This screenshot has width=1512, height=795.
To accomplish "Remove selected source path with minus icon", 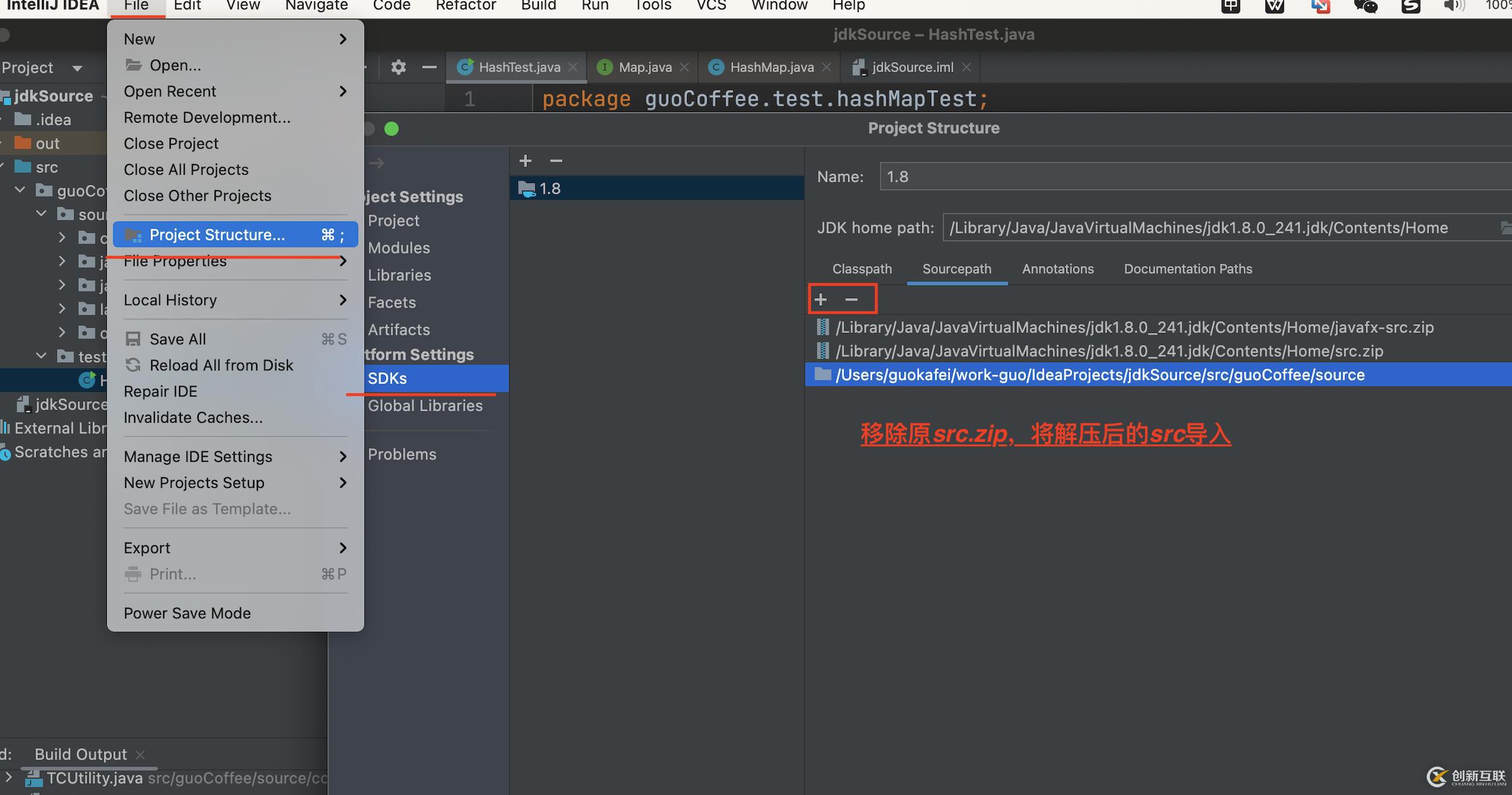I will coord(852,299).
